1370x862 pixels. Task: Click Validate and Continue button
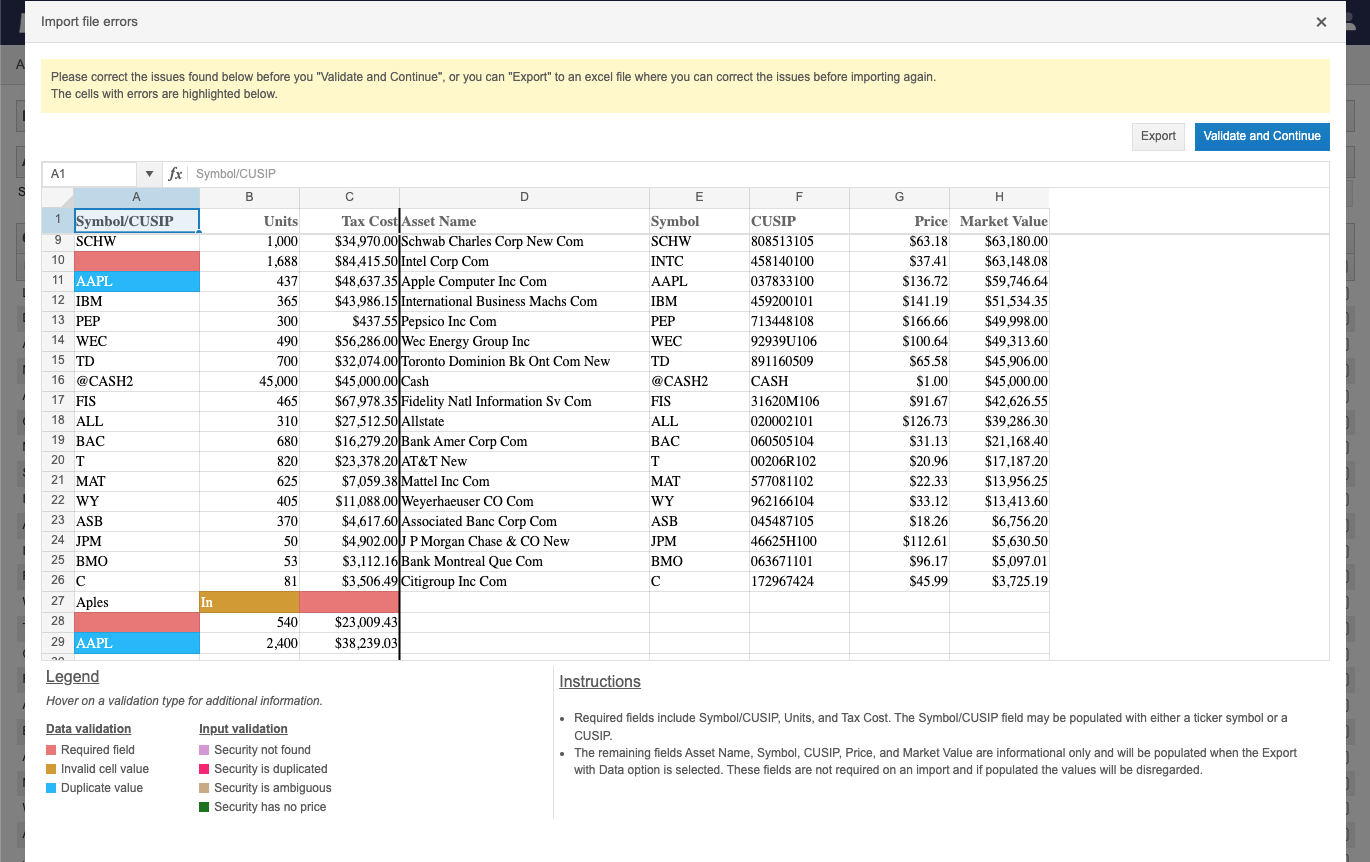(x=1262, y=137)
